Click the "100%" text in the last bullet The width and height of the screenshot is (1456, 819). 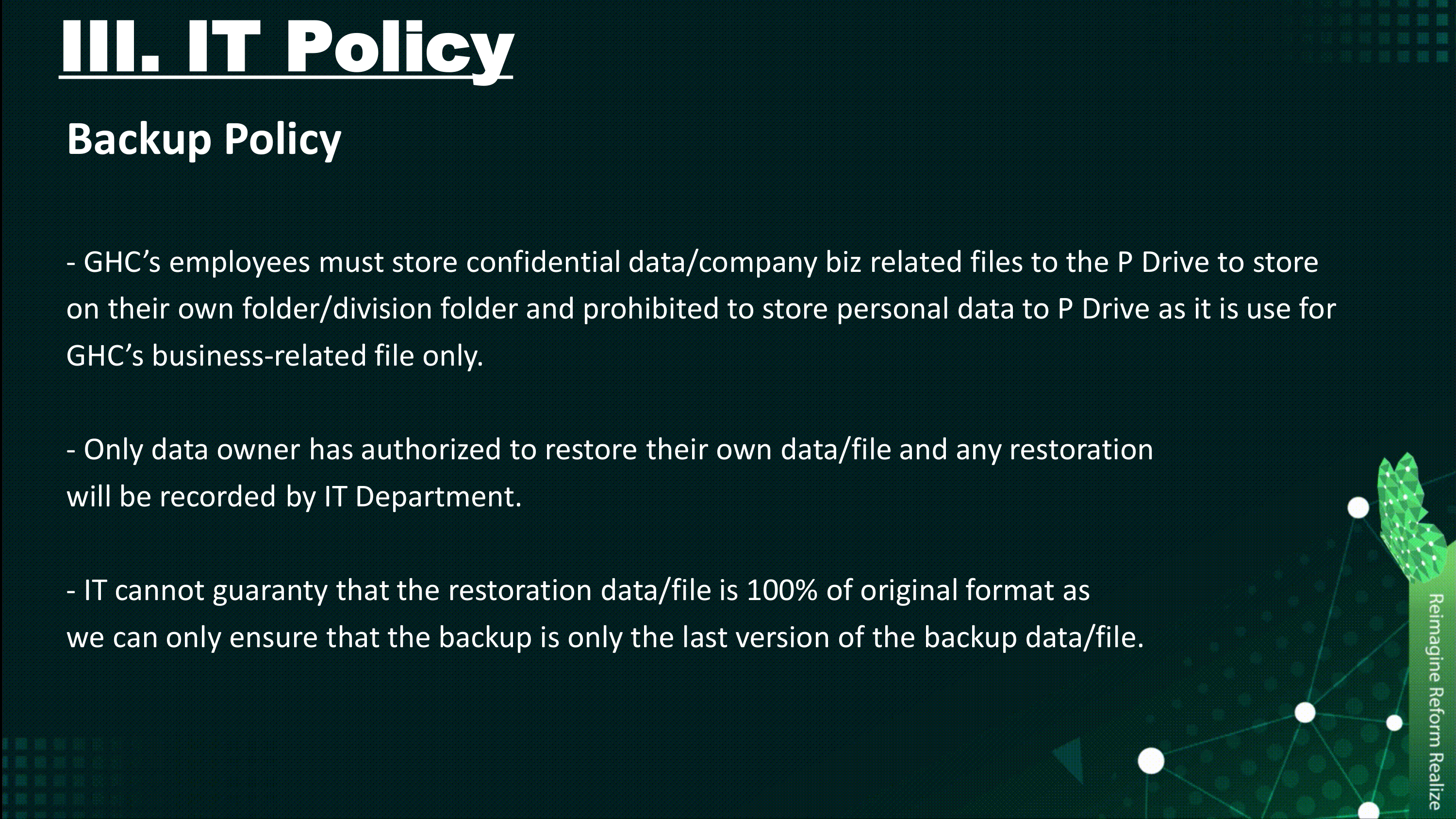pos(782,591)
